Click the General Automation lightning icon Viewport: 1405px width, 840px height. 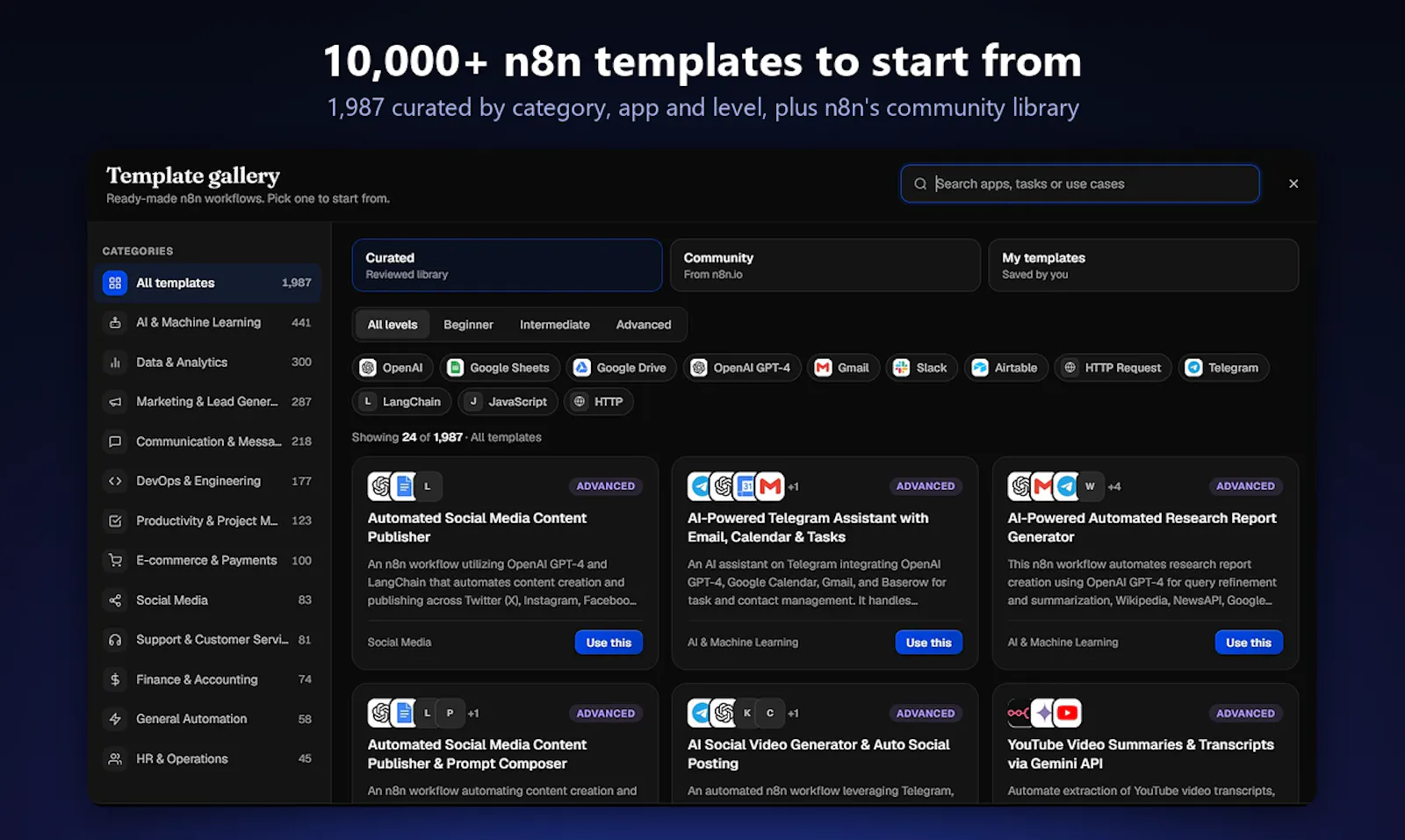(115, 719)
